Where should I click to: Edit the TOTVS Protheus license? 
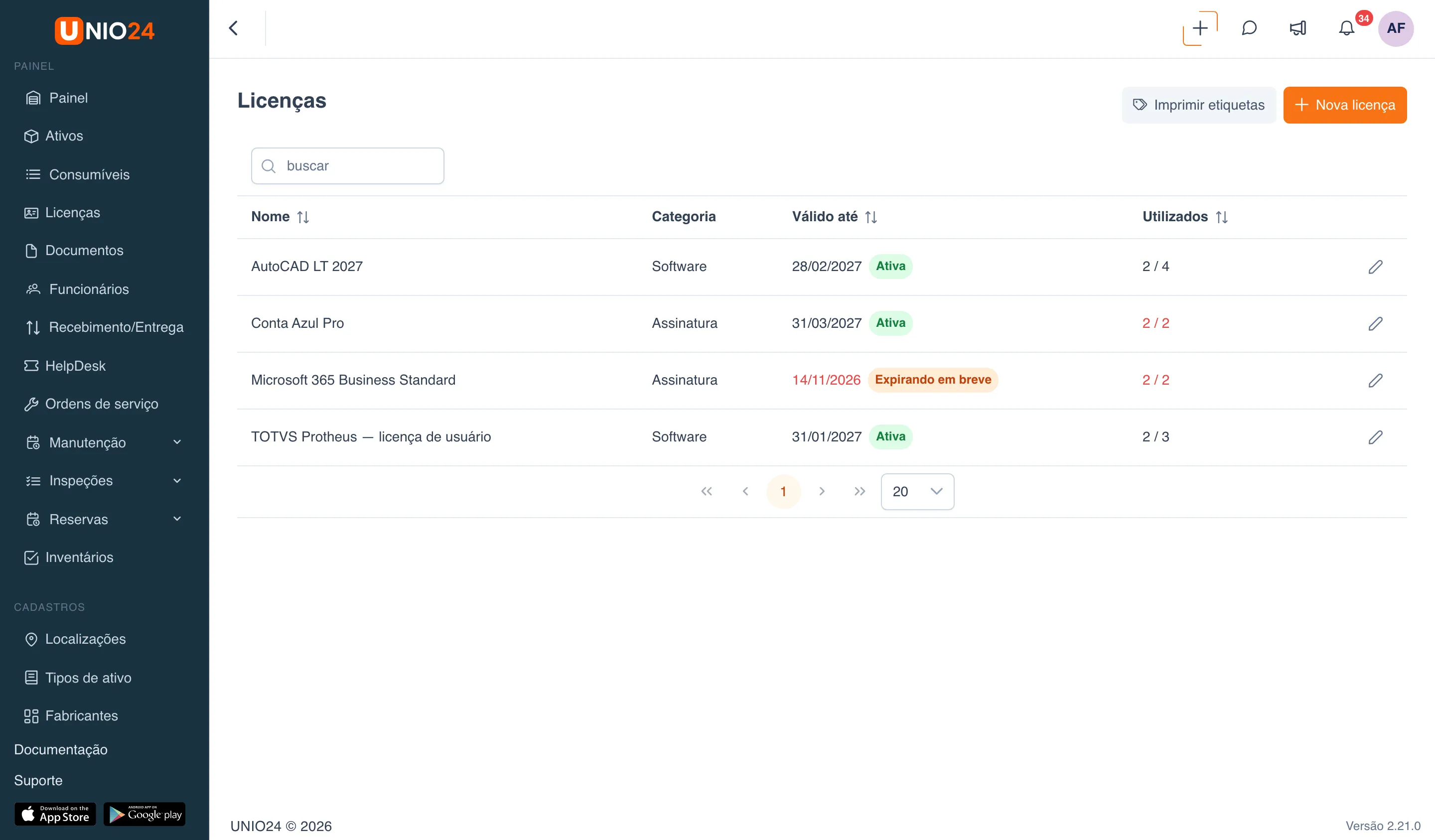(x=1375, y=437)
